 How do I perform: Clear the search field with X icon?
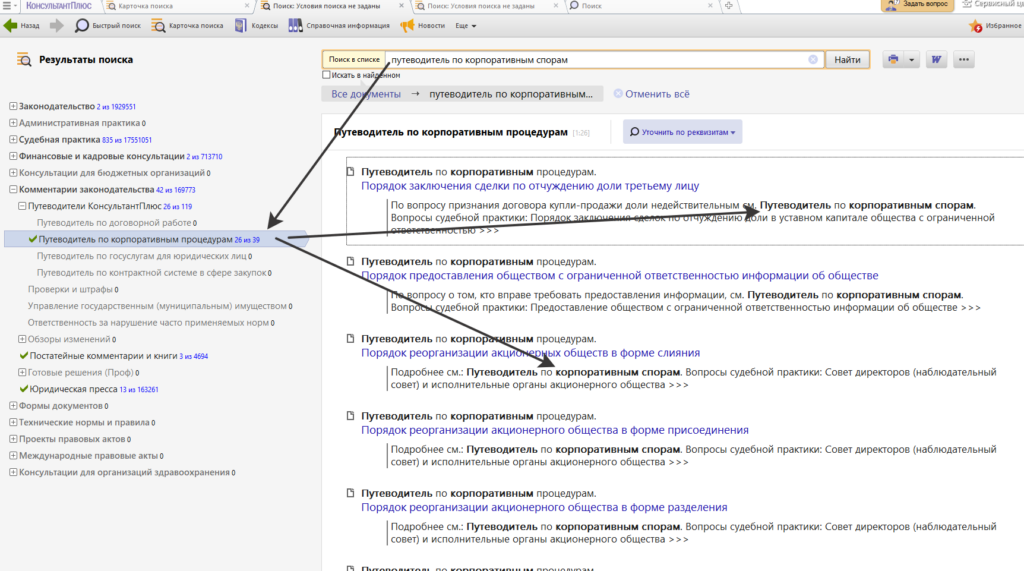(x=813, y=60)
